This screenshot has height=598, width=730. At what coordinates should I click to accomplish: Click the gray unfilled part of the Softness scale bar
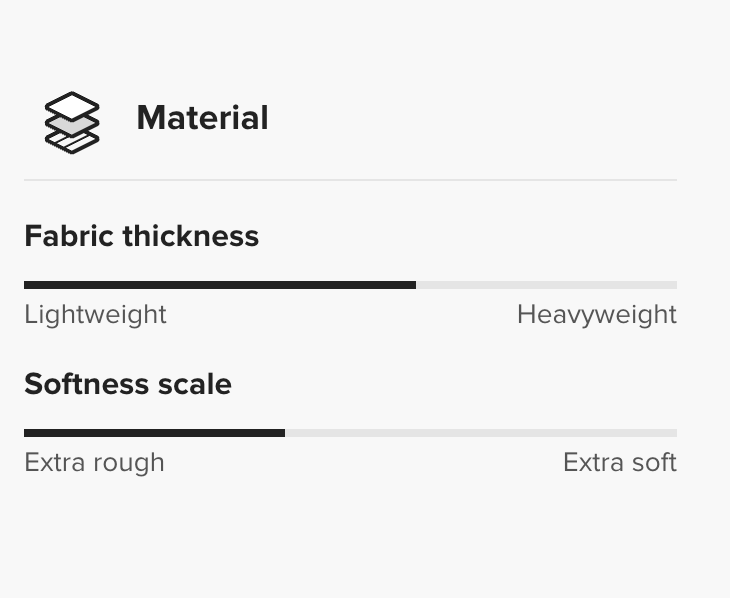tap(480, 433)
